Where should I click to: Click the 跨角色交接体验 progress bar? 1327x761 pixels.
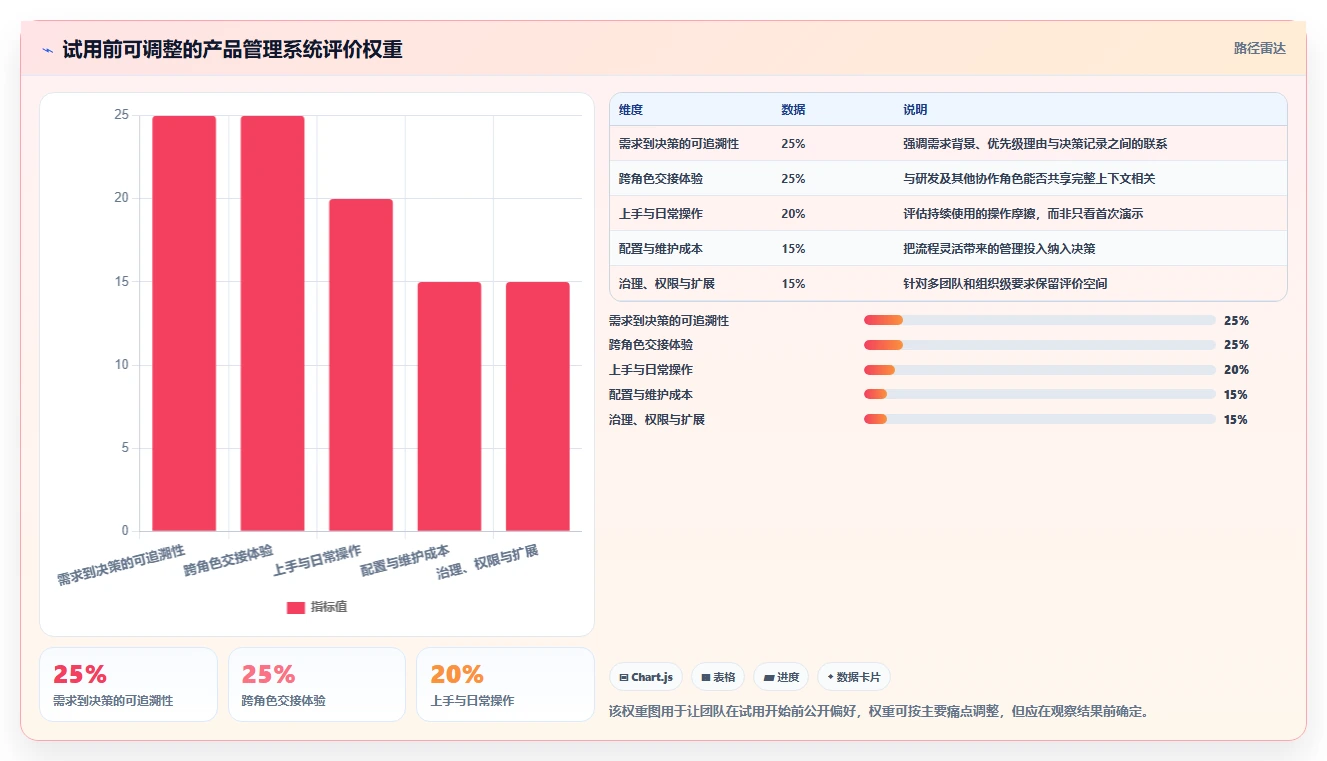point(1039,345)
